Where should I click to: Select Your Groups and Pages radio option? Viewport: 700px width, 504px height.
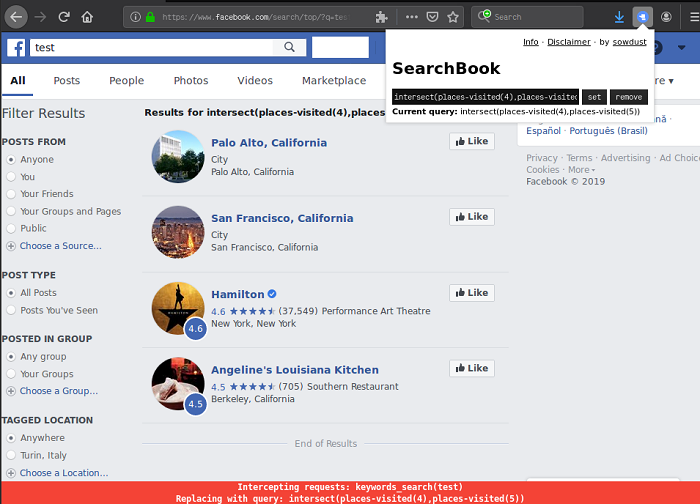tap(11, 211)
